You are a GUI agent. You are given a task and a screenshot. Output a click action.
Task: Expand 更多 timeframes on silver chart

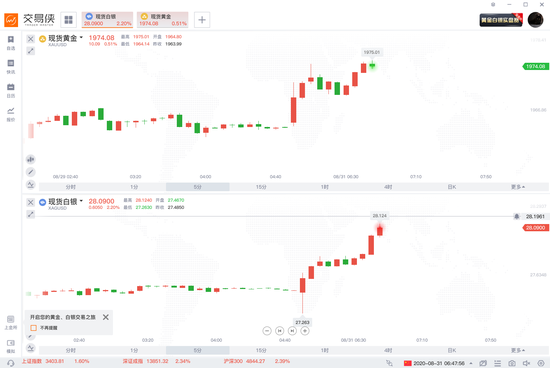[x=518, y=350]
